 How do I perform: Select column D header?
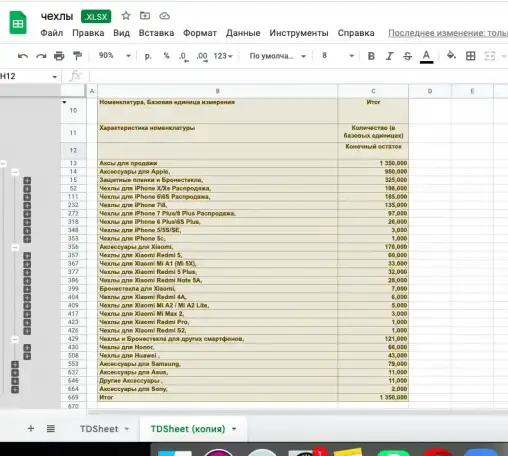pos(430,91)
